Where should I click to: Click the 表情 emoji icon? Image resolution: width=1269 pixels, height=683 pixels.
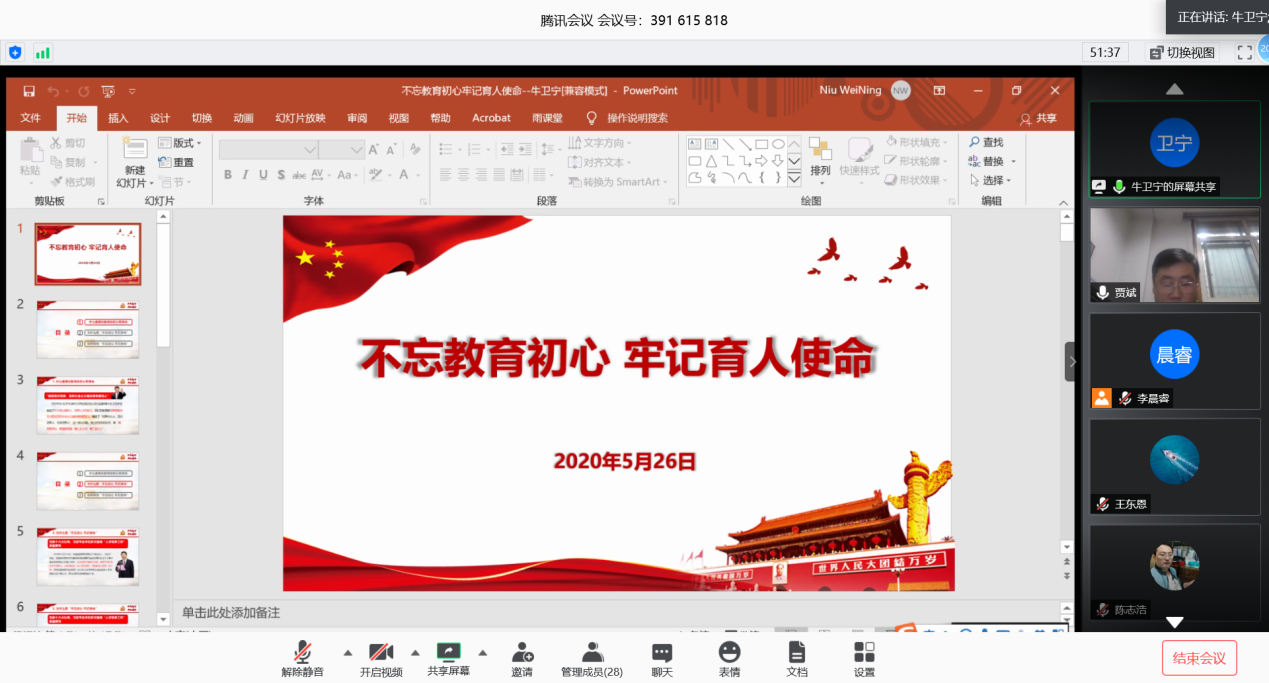(x=729, y=653)
